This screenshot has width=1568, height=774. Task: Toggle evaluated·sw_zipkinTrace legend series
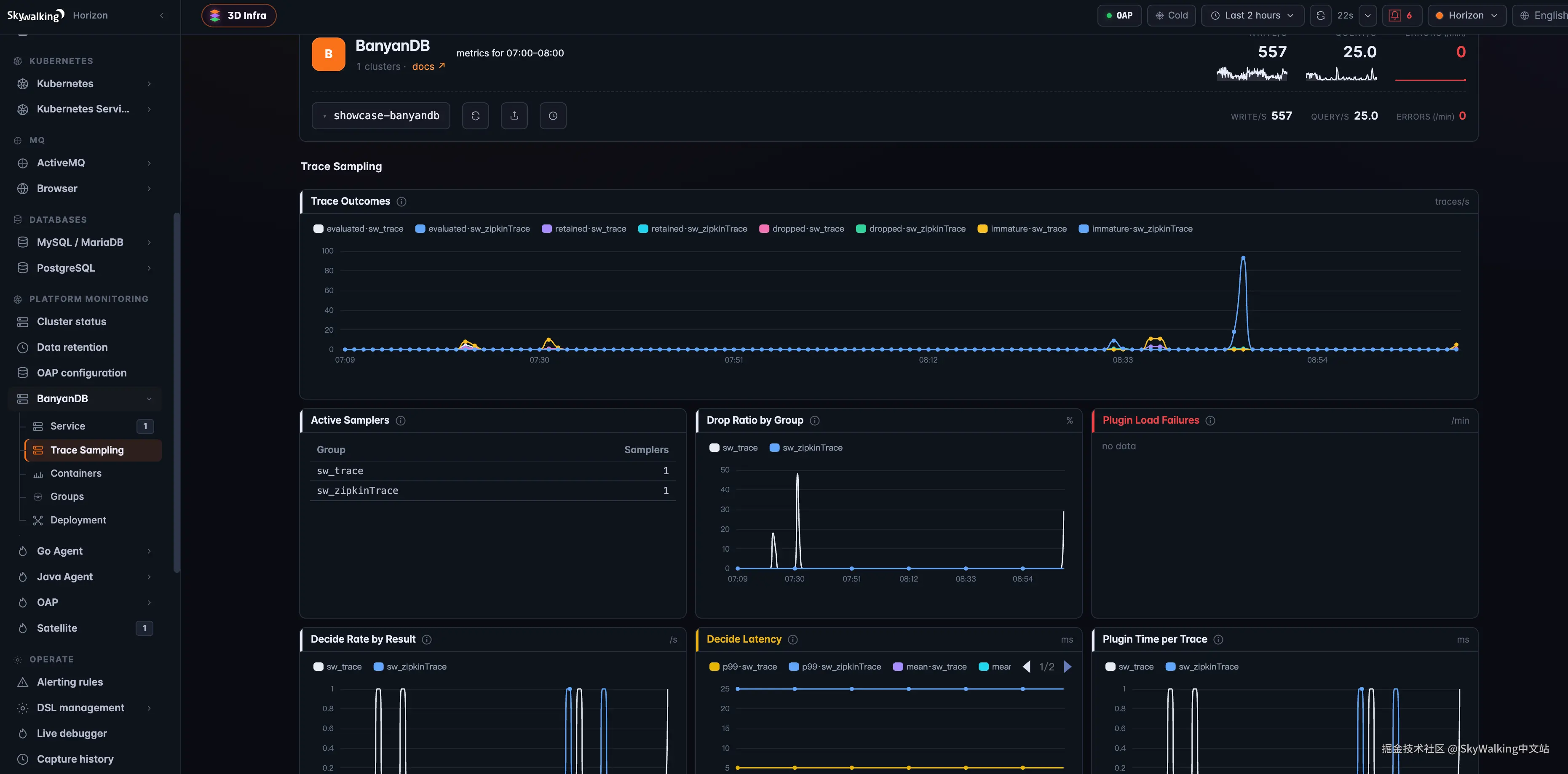(472, 229)
